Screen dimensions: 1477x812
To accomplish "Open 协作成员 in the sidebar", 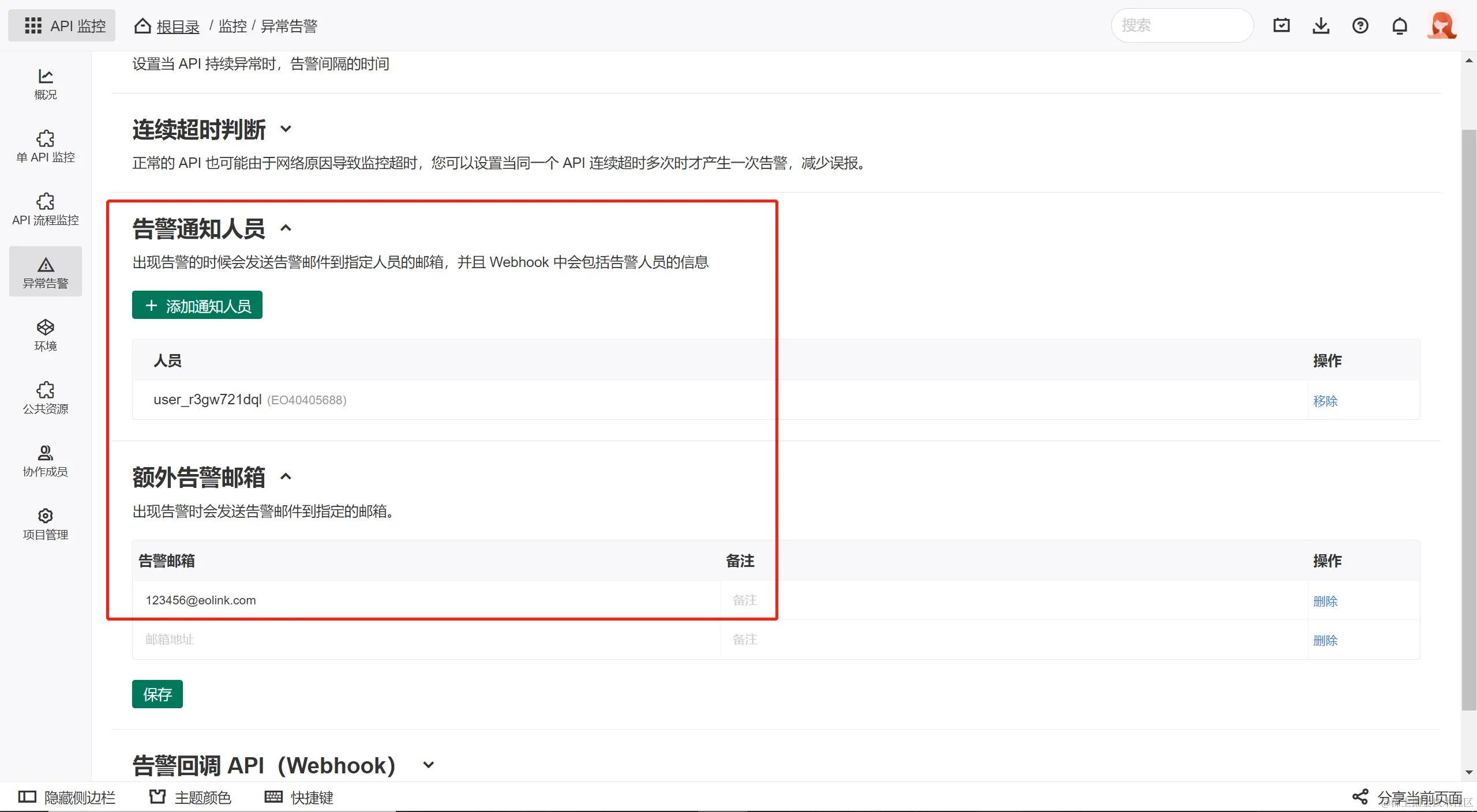I will 45,461.
